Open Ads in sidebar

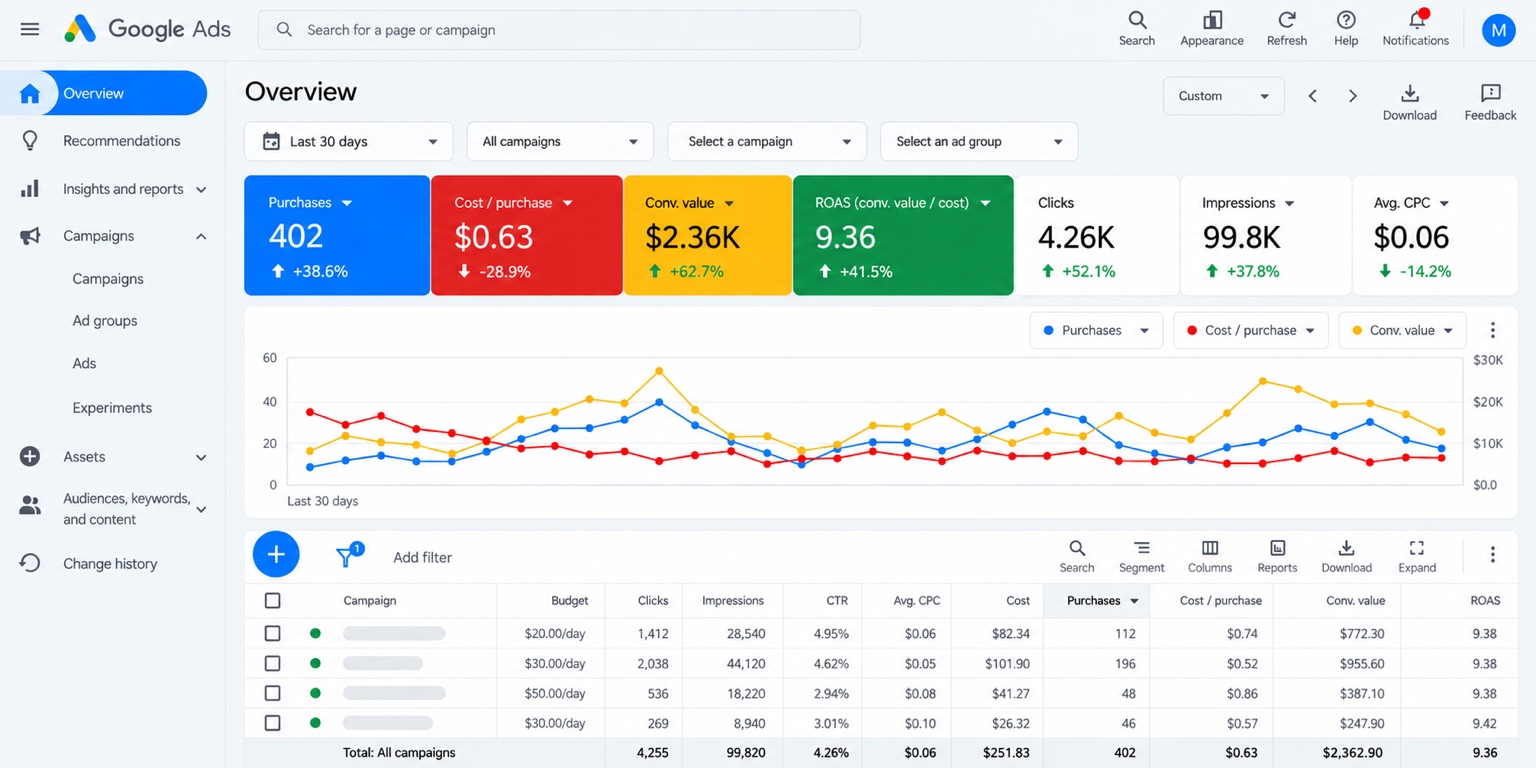pos(84,363)
